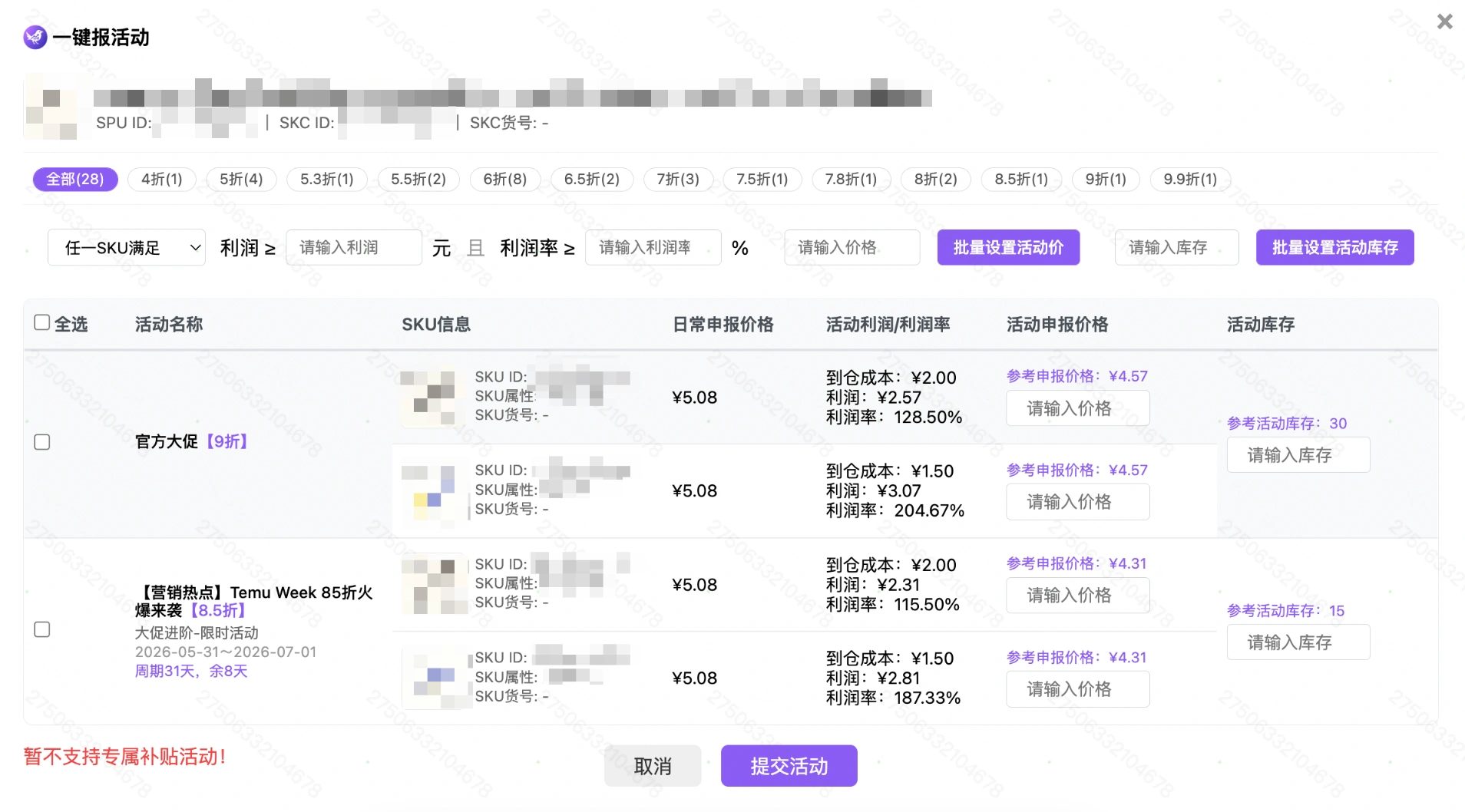Viewport: 1465px width, 812px height.
Task: Click price input for Temu Week SKU with profit ¥2.31
Action: tap(1078, 596)
